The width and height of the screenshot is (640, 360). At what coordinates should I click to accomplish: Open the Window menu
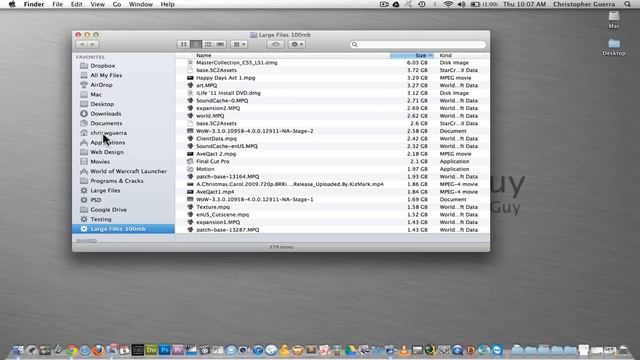click(141, 4)
